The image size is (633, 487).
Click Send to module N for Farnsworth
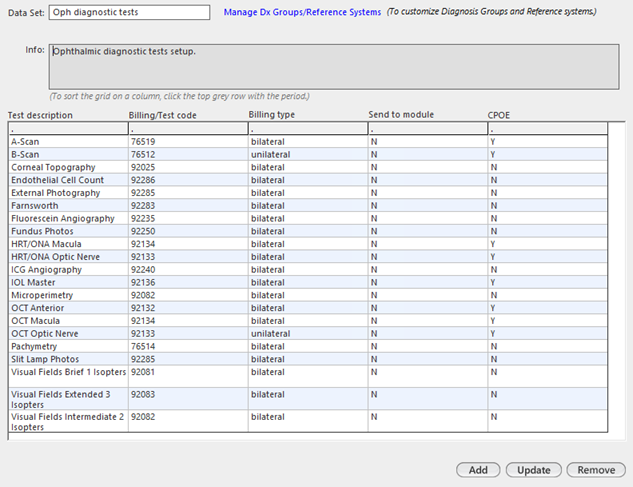click(x=428, y=206)
